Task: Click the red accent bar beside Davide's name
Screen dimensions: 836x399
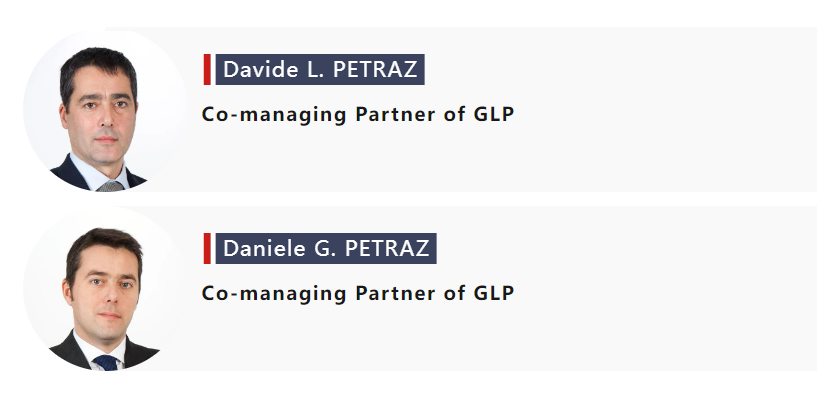Action: pyautogui.click(x=207, y=69)
